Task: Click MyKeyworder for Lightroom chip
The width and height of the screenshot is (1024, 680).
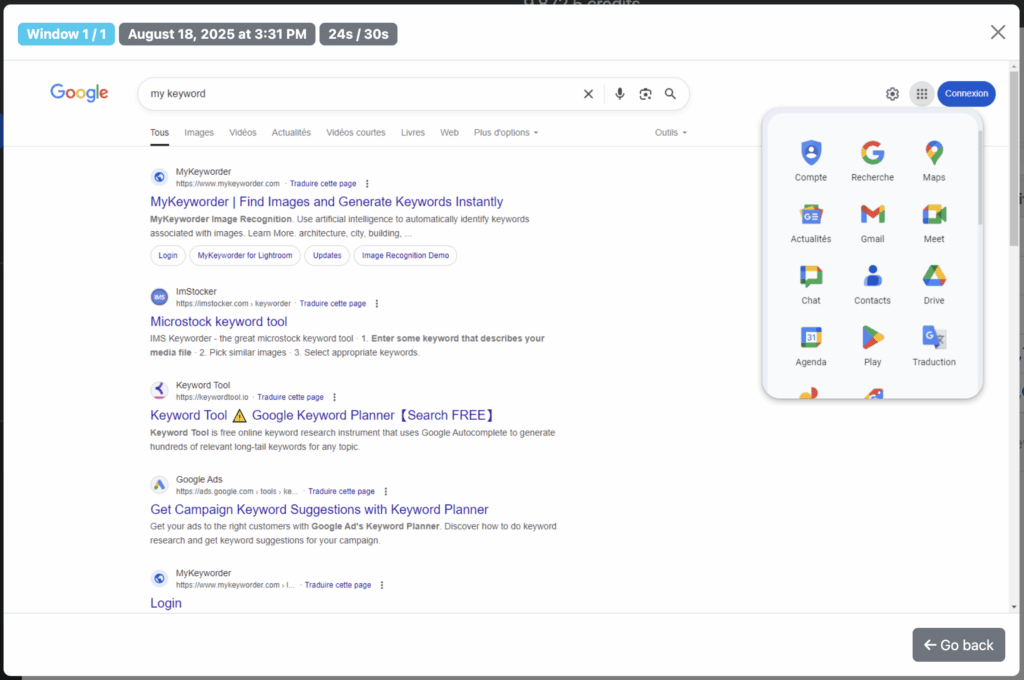Action: click(x=245, y=255)
